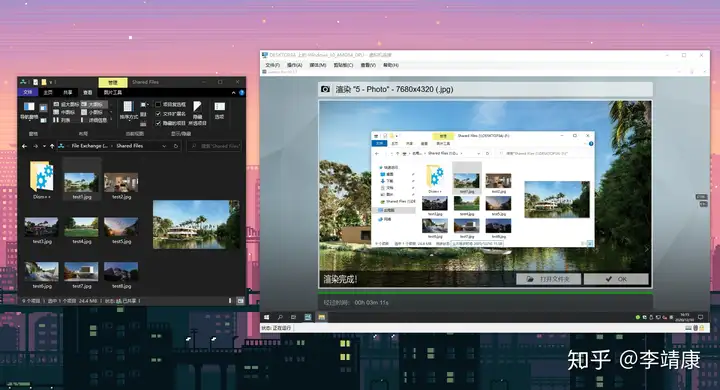Click the sort-by icon in the ribbon
Image resolution: width=720 pixels, height=390 pixels.
point(128,107)
